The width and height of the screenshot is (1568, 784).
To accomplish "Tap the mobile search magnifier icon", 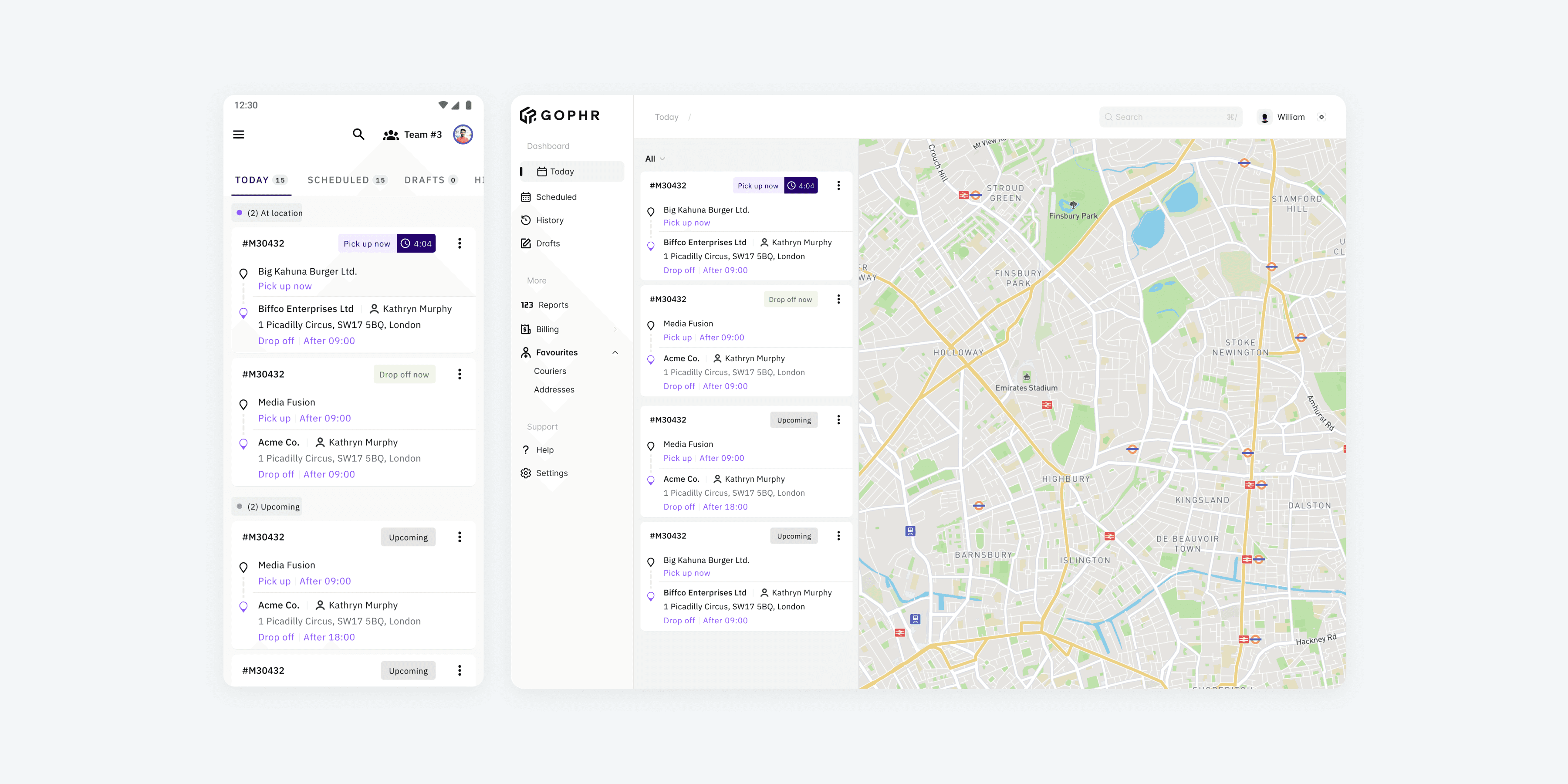I will [358, 135].
